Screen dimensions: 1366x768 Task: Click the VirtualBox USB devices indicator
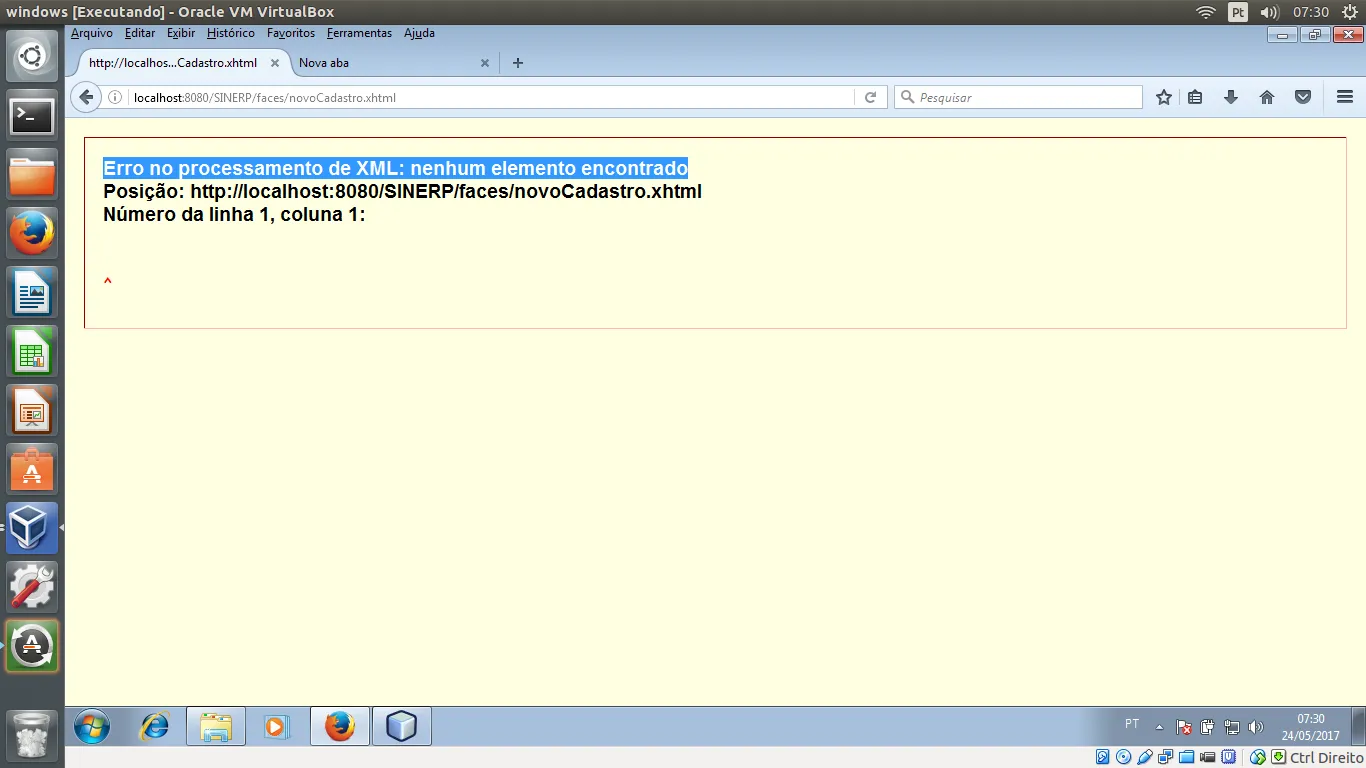[1145, 757]
